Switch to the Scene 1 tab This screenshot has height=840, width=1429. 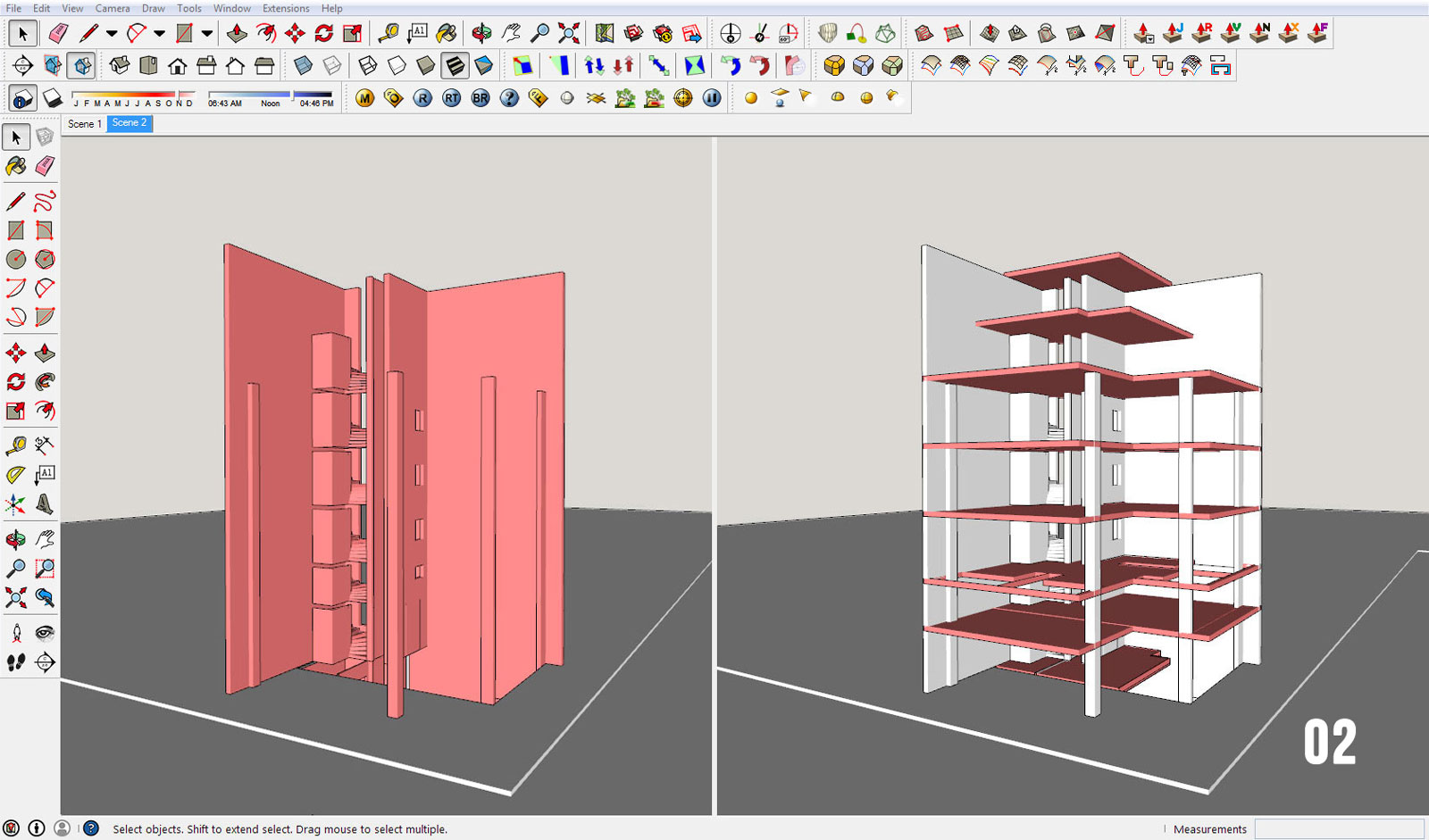85,124
